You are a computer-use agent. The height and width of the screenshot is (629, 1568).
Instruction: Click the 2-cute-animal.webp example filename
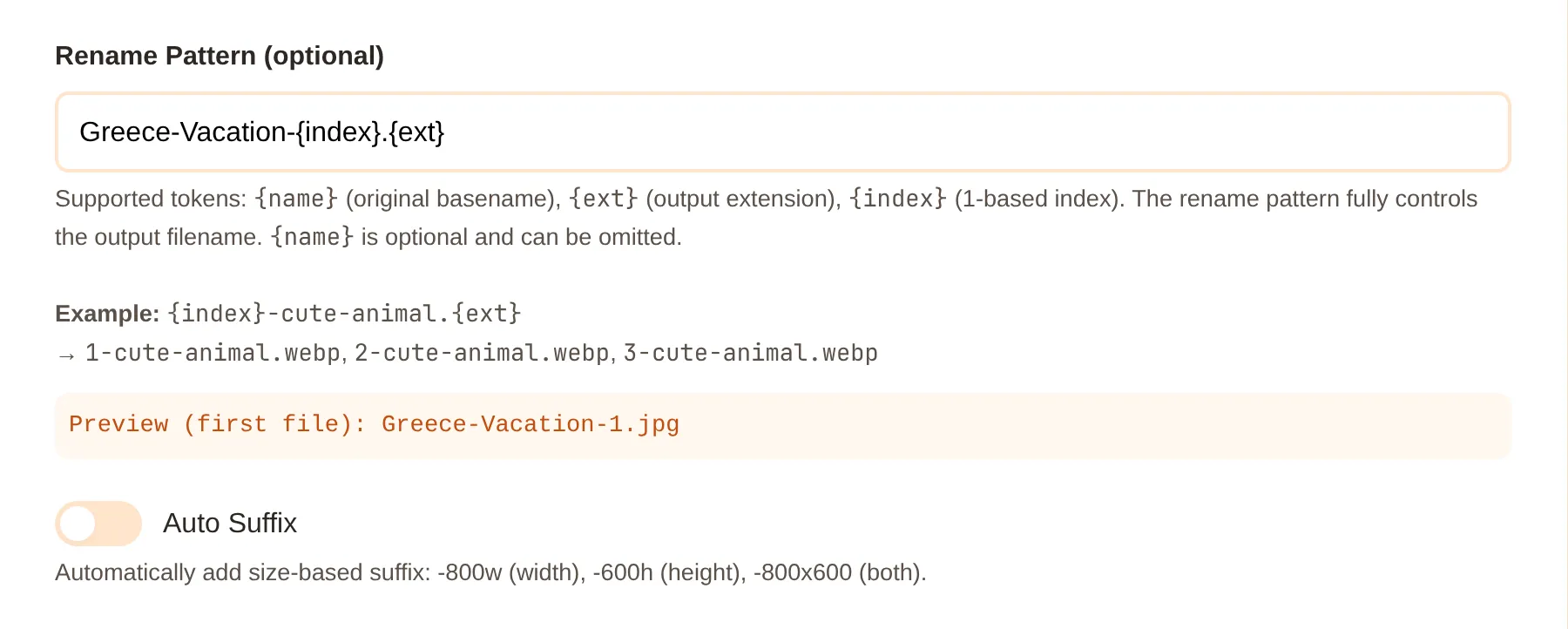(478, 352)
